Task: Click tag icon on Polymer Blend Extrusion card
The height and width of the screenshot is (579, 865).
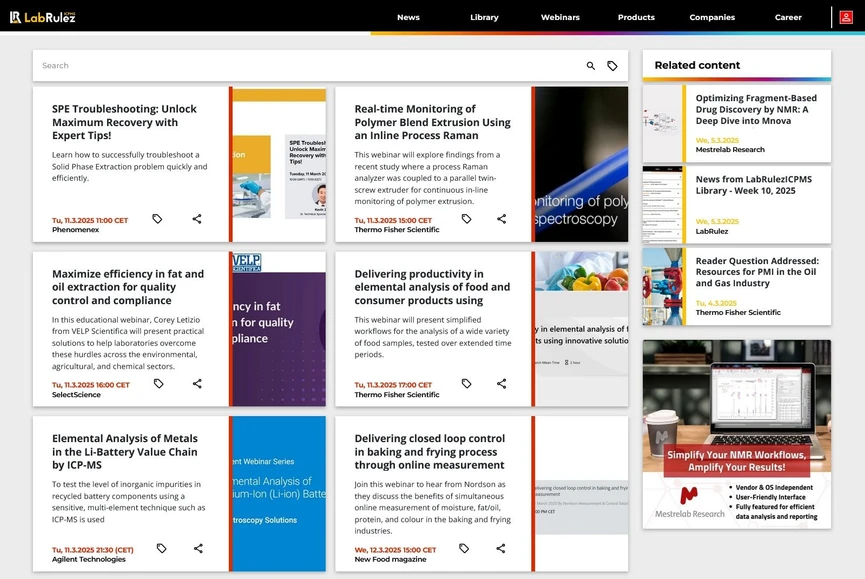Action: click(467, 219)
